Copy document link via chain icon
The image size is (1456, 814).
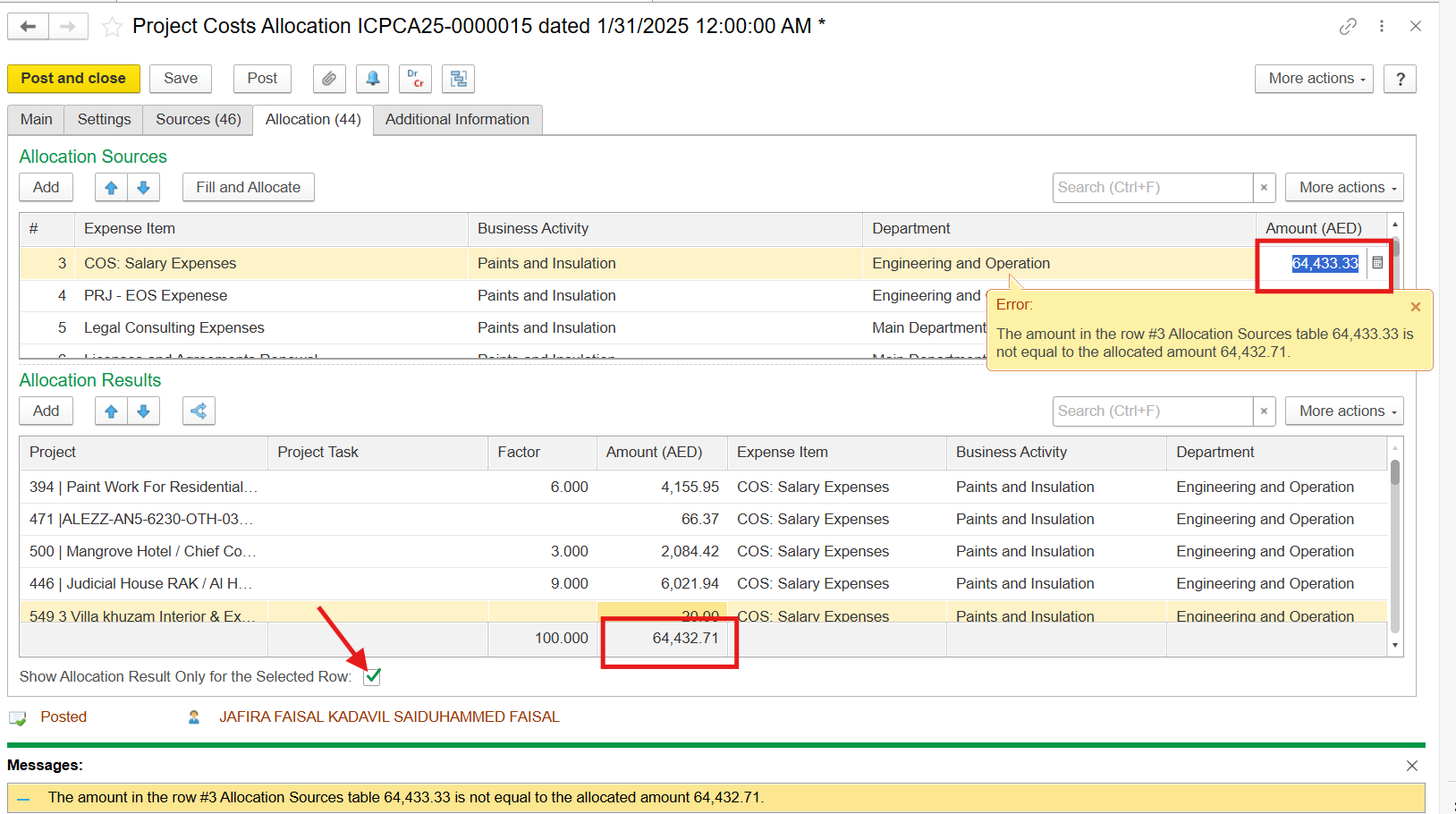click(x=1348, y=27)
